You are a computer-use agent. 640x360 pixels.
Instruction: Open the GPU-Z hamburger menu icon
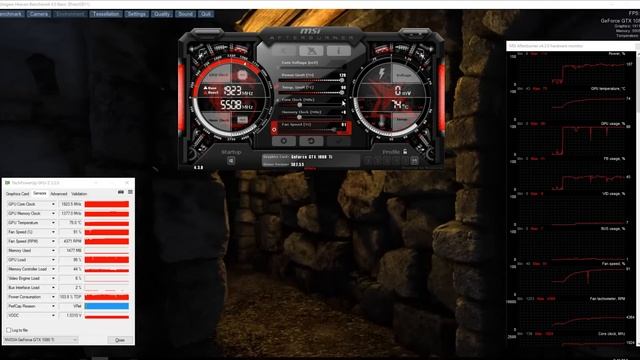(x=130, y=192)
